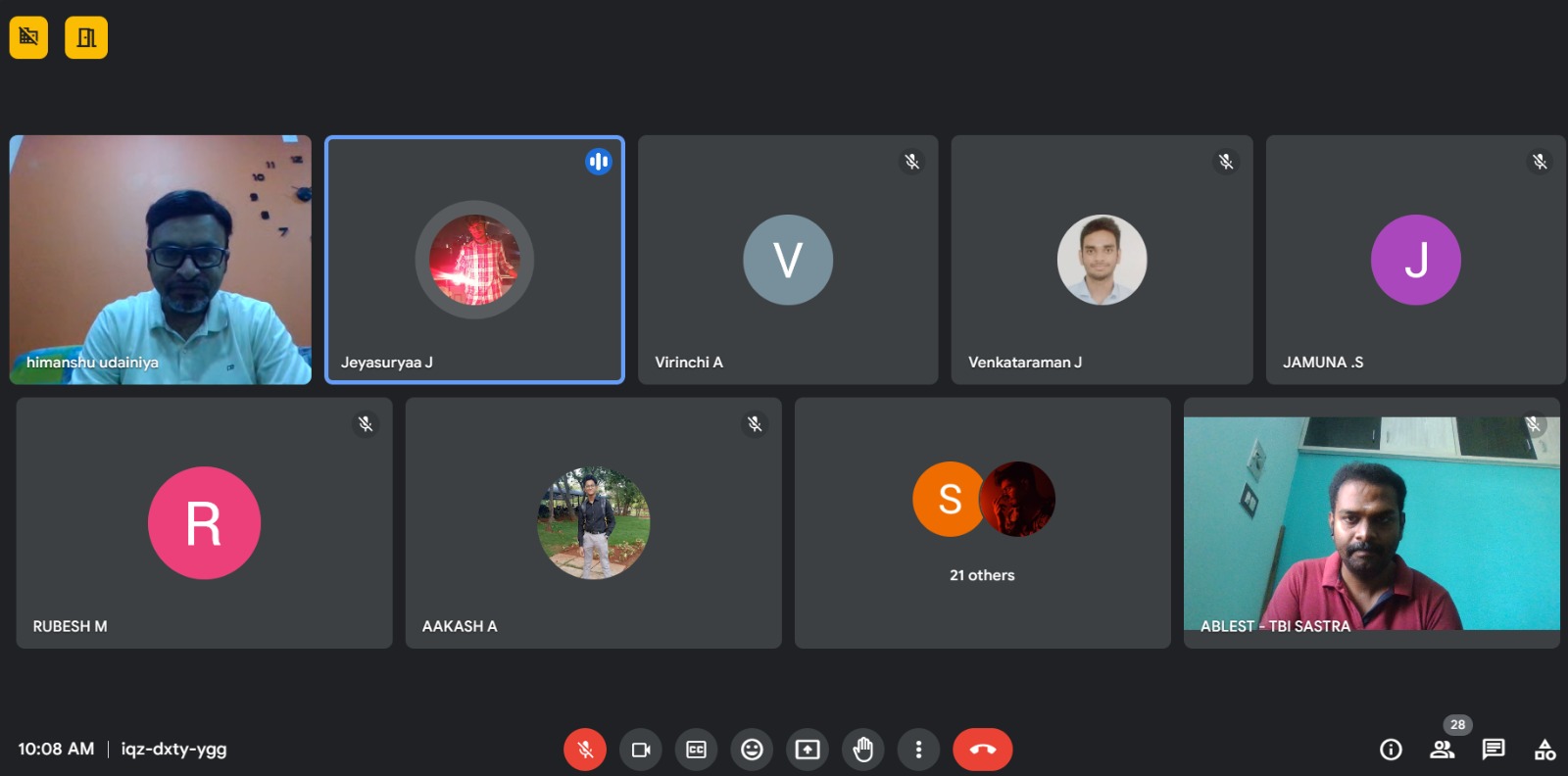Image resolution: width=1568 pixels, height=776 pixels.
Task: Toggle closed captions CC button
Action: coord(696,750)
